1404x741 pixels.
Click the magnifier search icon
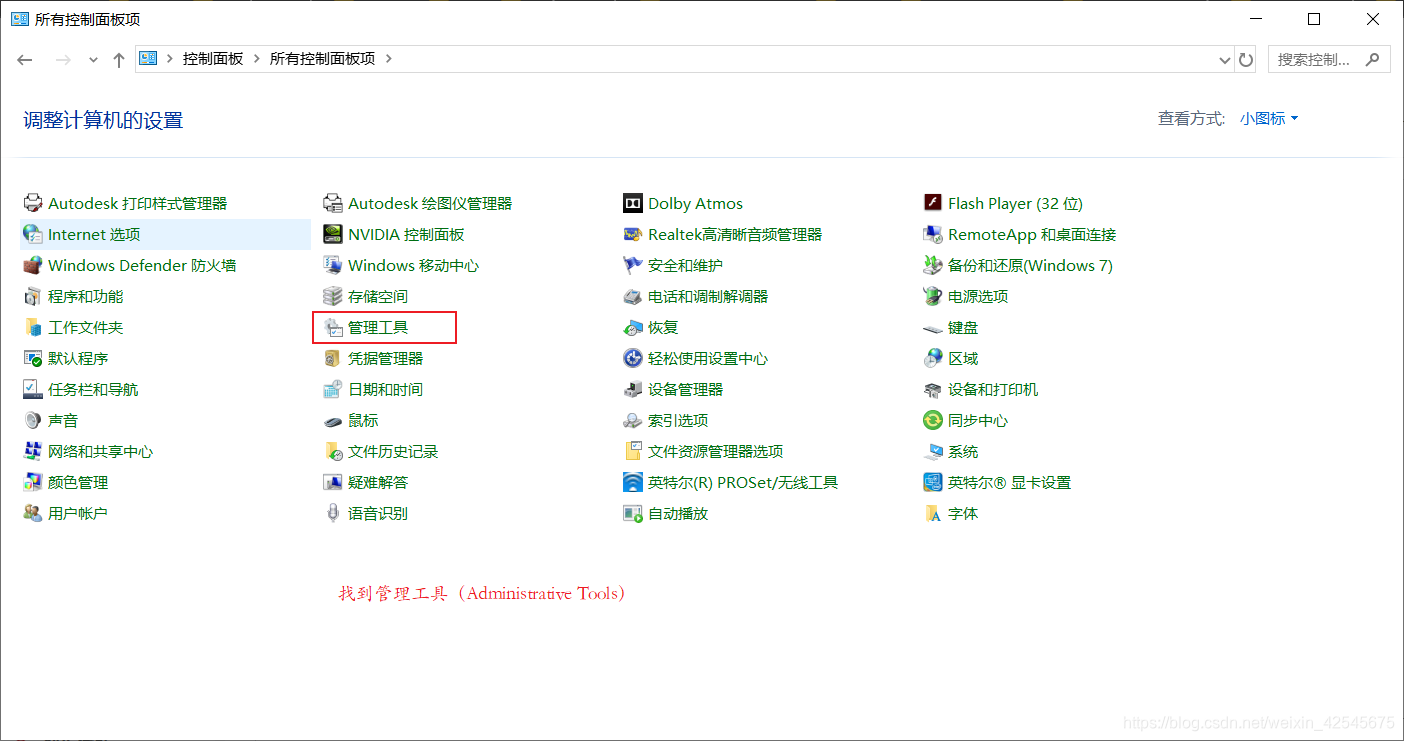pyautogui.click(x=1373, y=59)
